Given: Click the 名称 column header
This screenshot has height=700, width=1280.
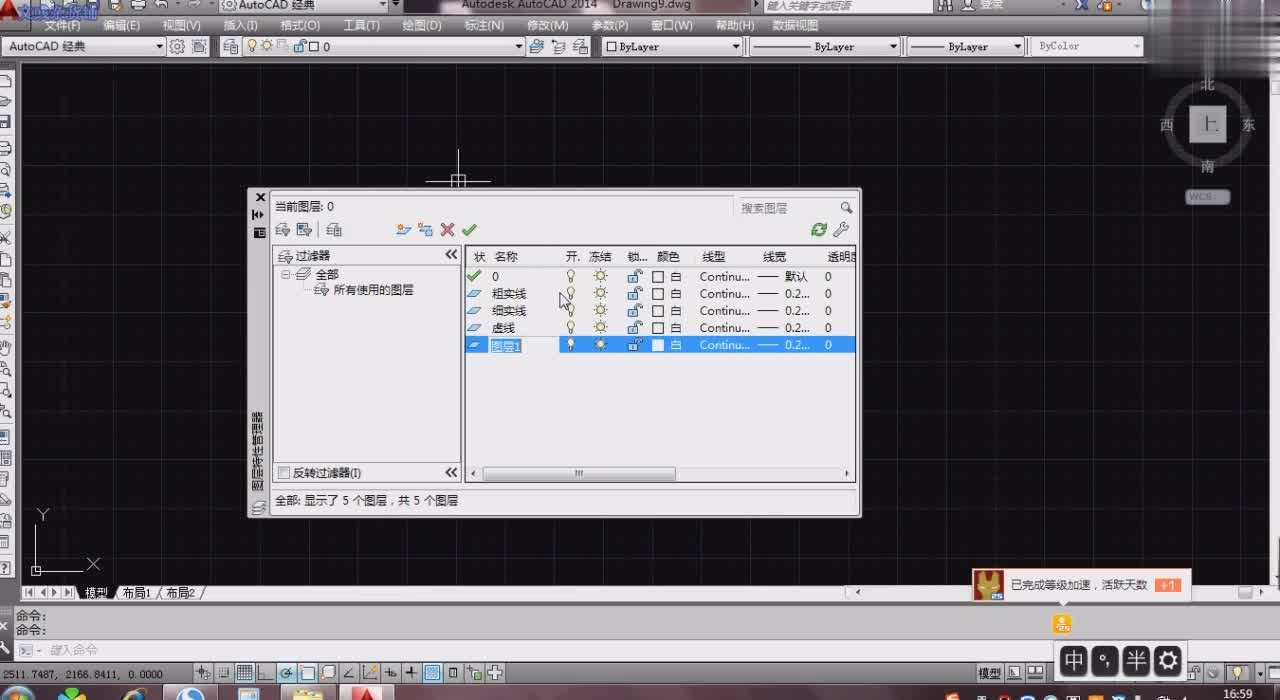Looking at the screenshot, I should point(506,257).
